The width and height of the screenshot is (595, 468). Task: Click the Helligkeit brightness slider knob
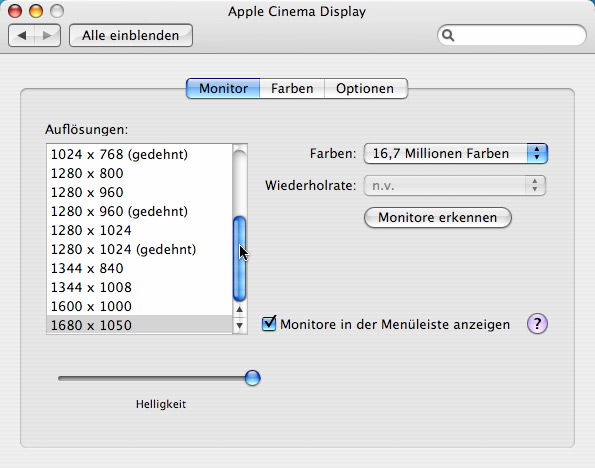252,378
